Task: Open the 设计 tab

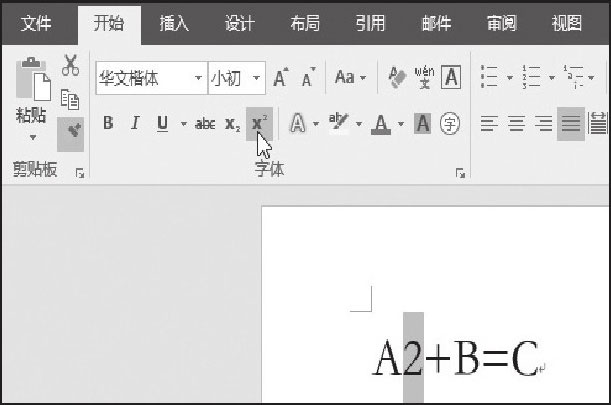Action: [x=240, y=23]
